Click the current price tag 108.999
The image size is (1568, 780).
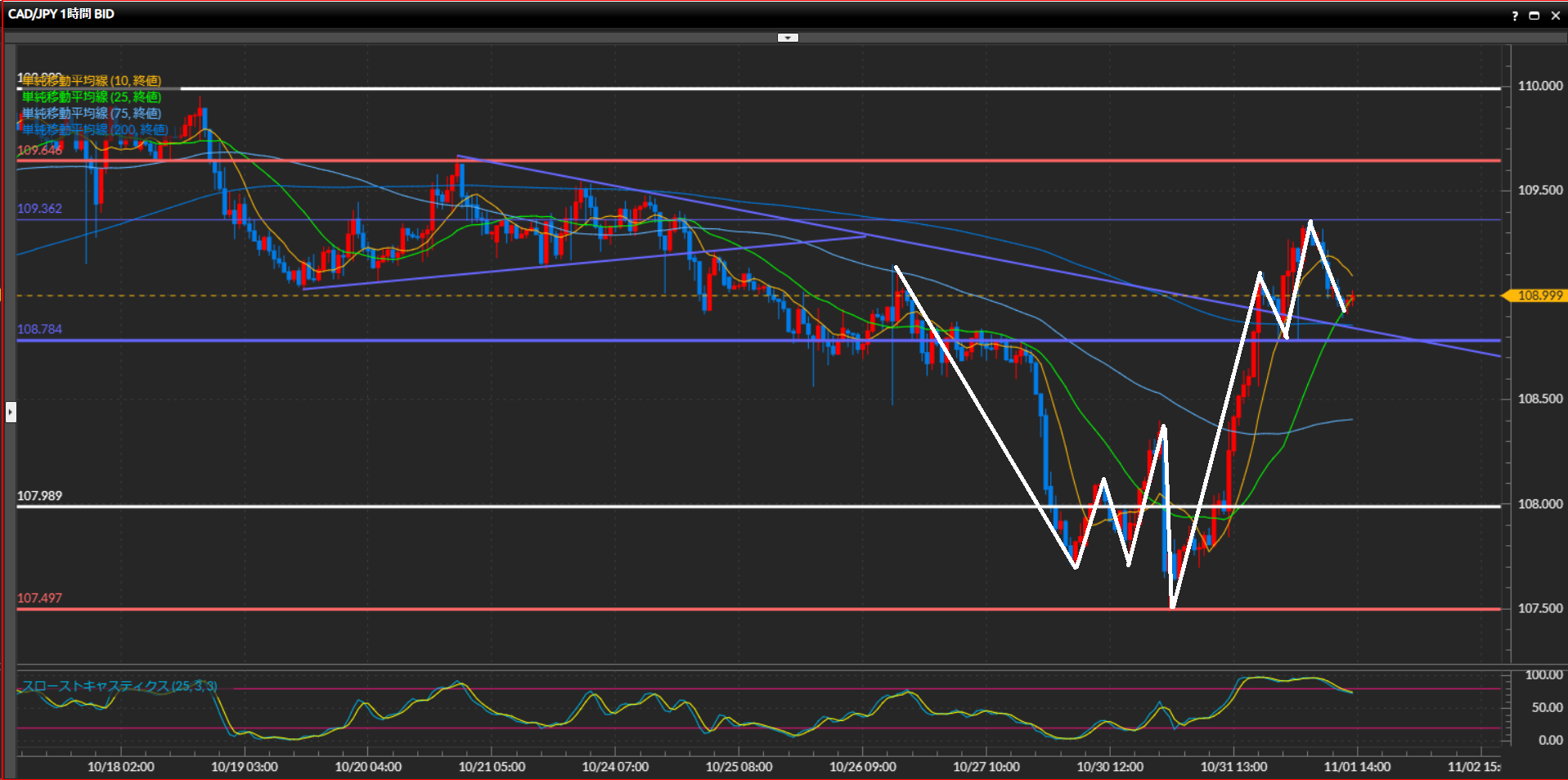click(x=1538, y=295)
